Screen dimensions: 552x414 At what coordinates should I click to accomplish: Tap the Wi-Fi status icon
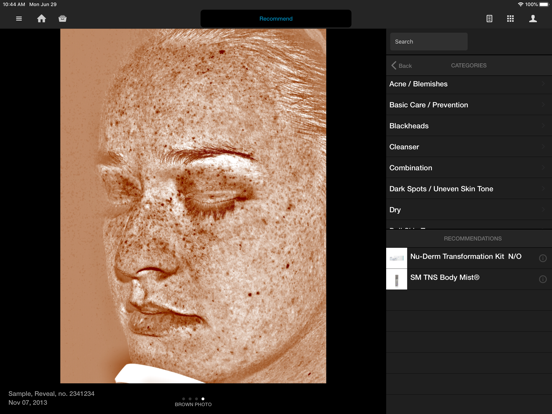[520, 4]
